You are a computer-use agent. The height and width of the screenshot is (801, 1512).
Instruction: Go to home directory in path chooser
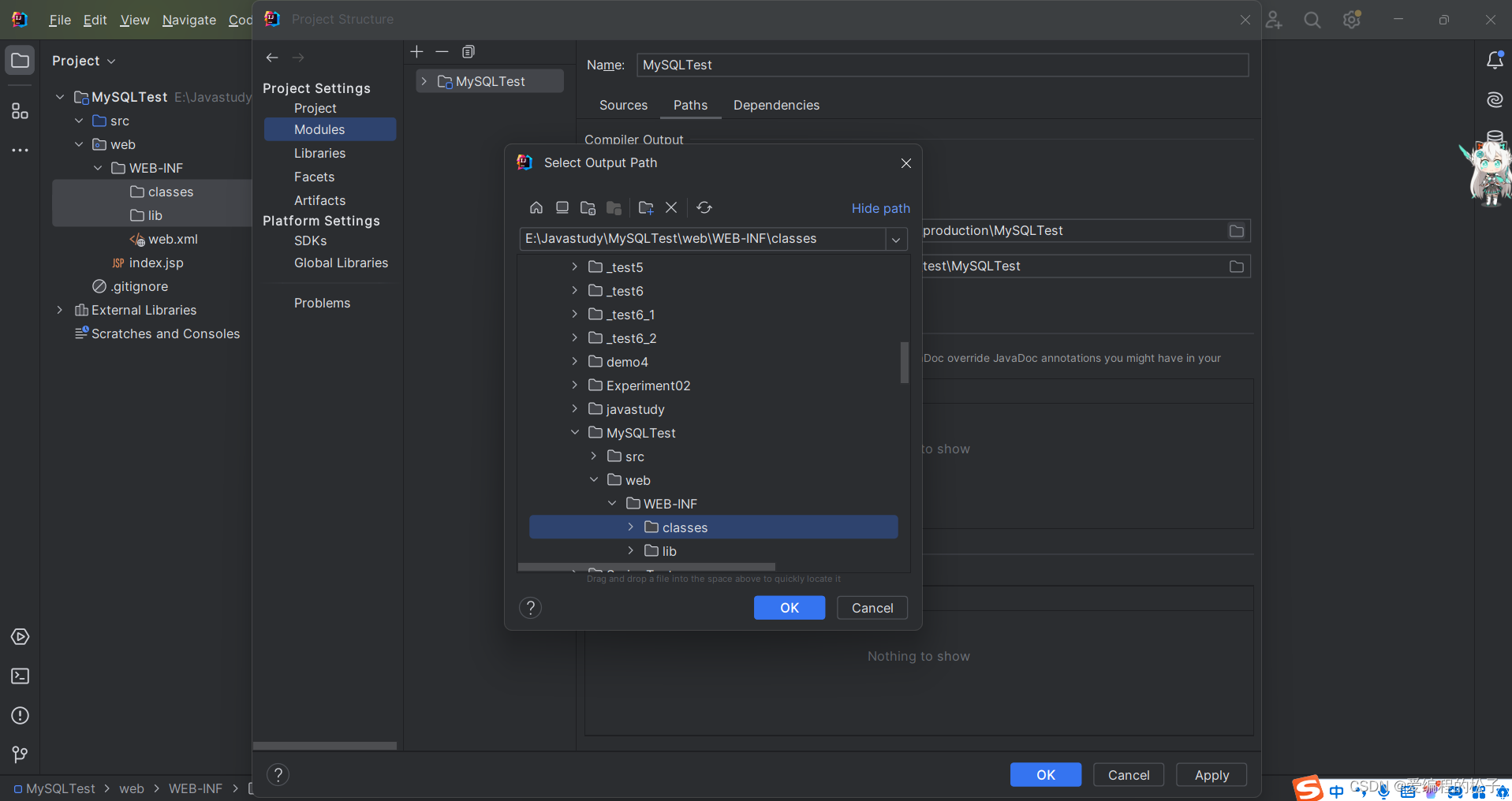tap(536, 207)
